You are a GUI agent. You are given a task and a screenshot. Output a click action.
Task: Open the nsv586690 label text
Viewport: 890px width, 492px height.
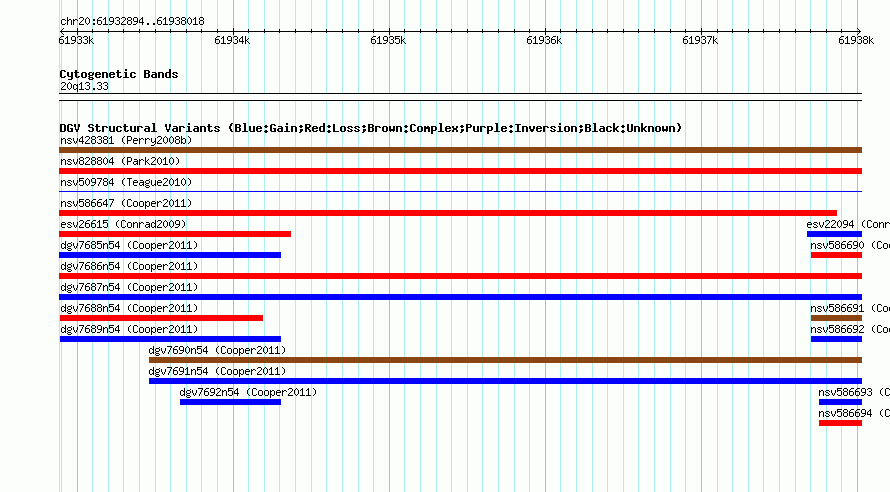point(837,245)
